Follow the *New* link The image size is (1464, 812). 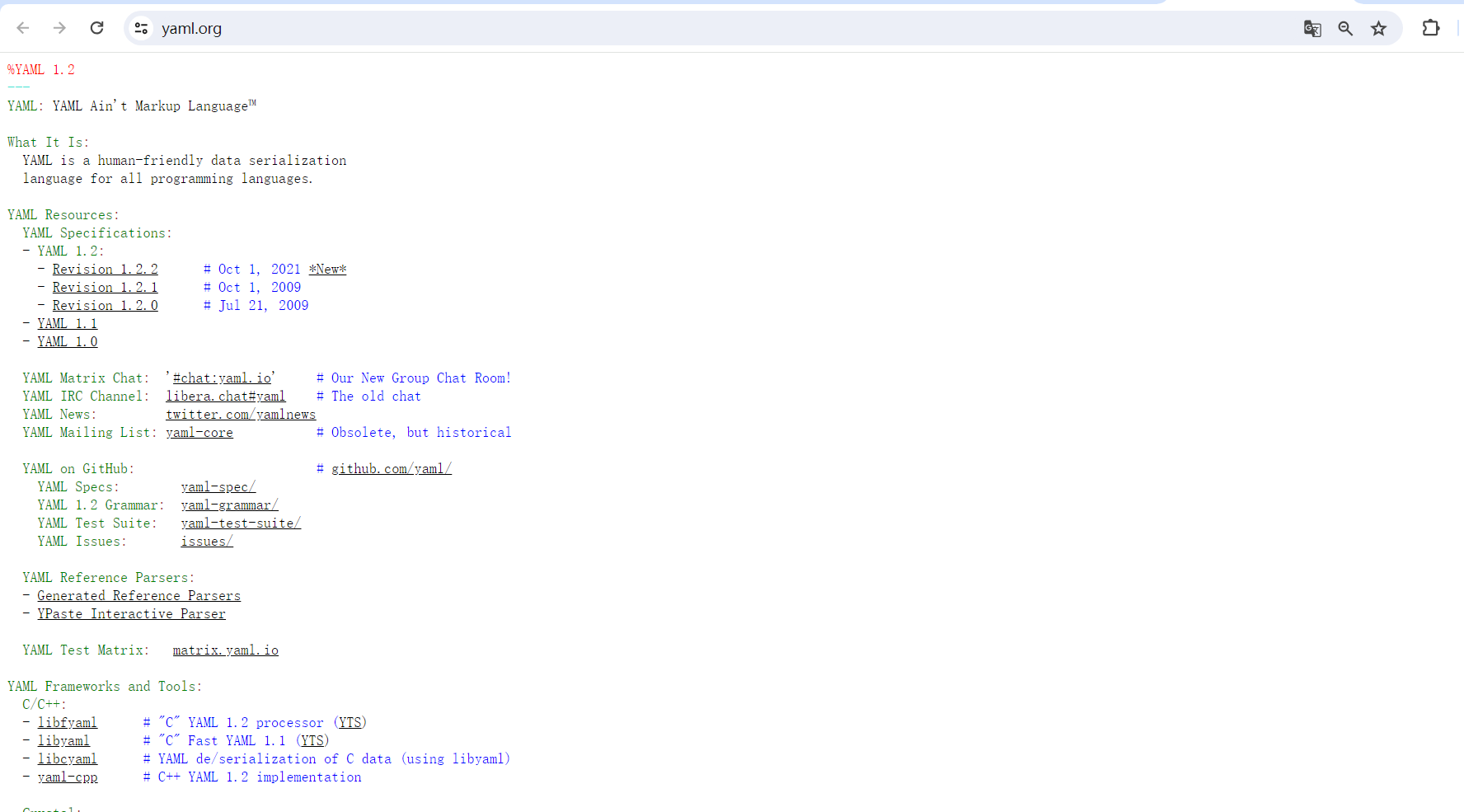(x=328, y=270)
